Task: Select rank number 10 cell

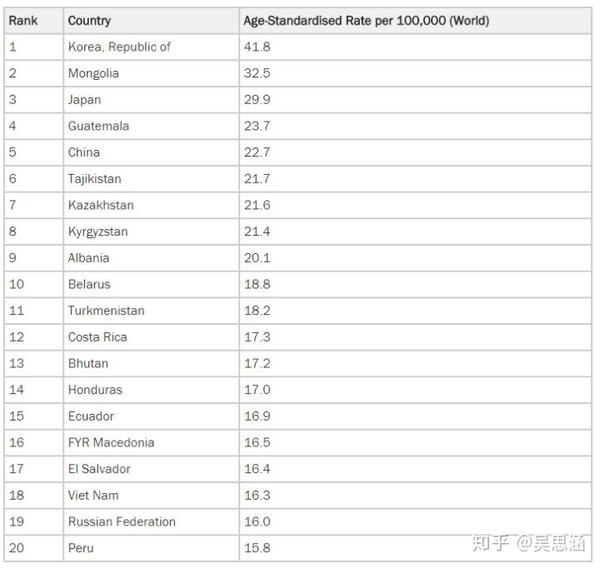Action: (x=34, y=285)
